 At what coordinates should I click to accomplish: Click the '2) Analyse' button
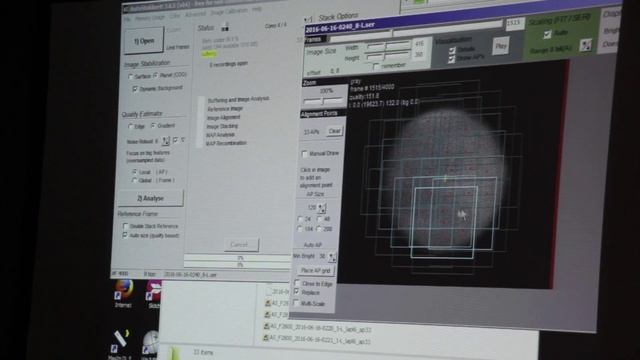pos(150,198)
